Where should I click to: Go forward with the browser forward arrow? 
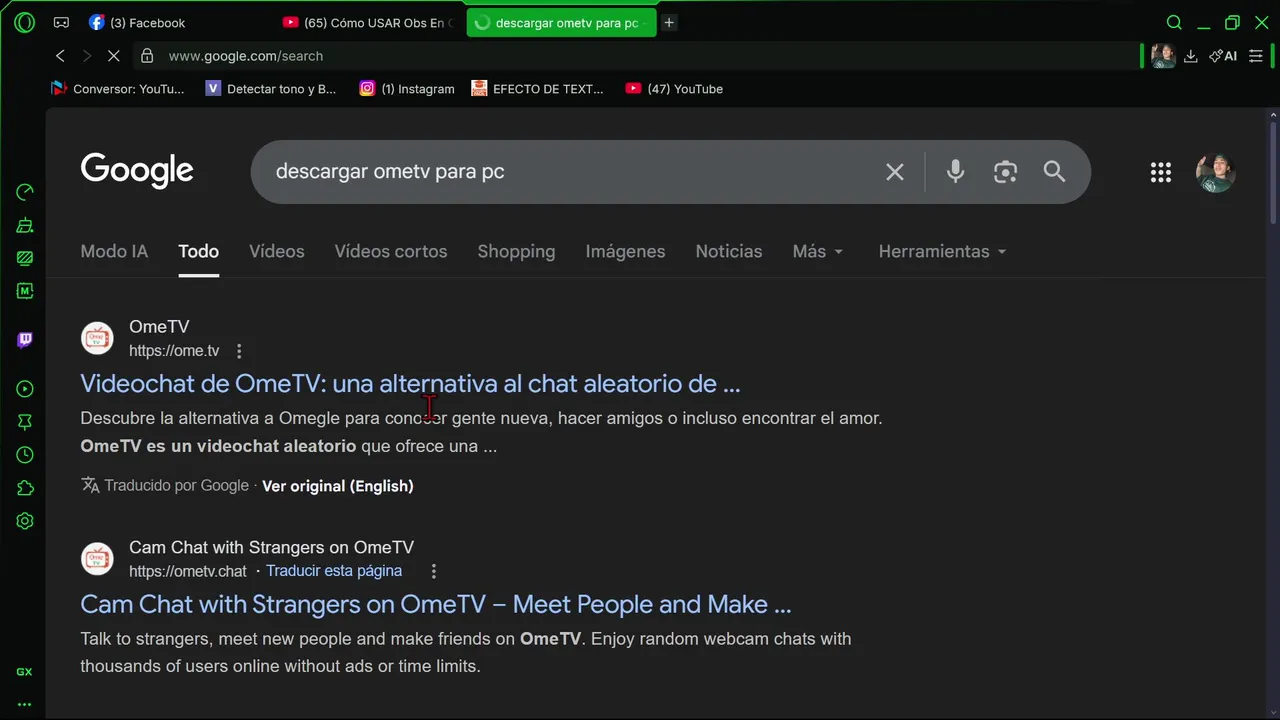(86, 56)
